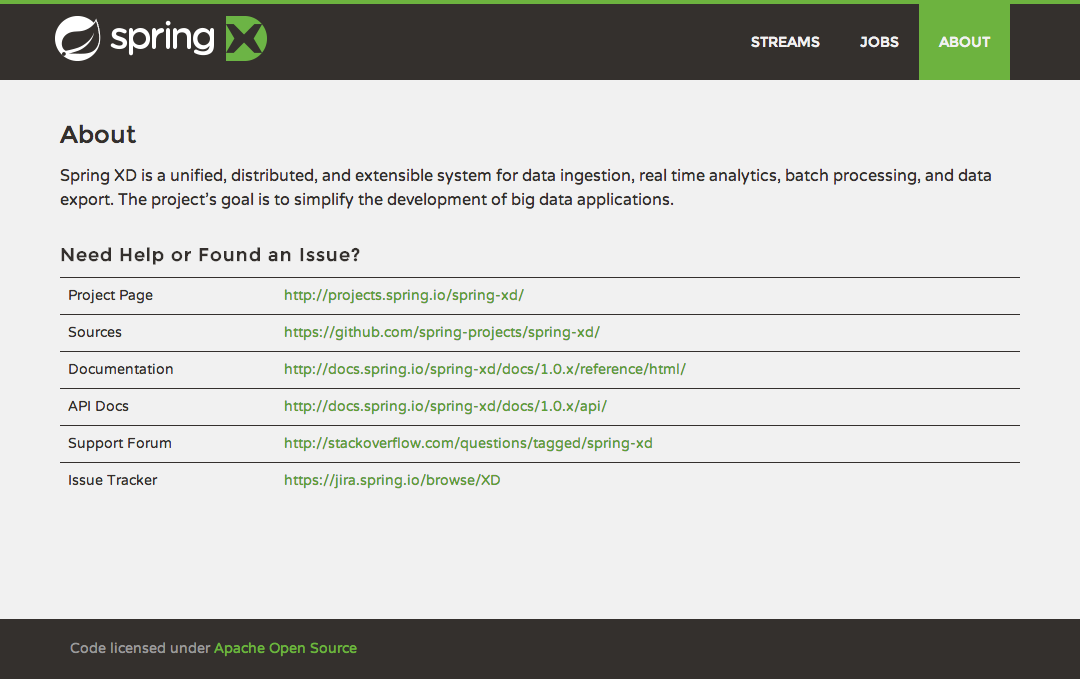Click the "Issue Tracker" row label
This screenshot has height=679, width=1080.
pos(112,481)
